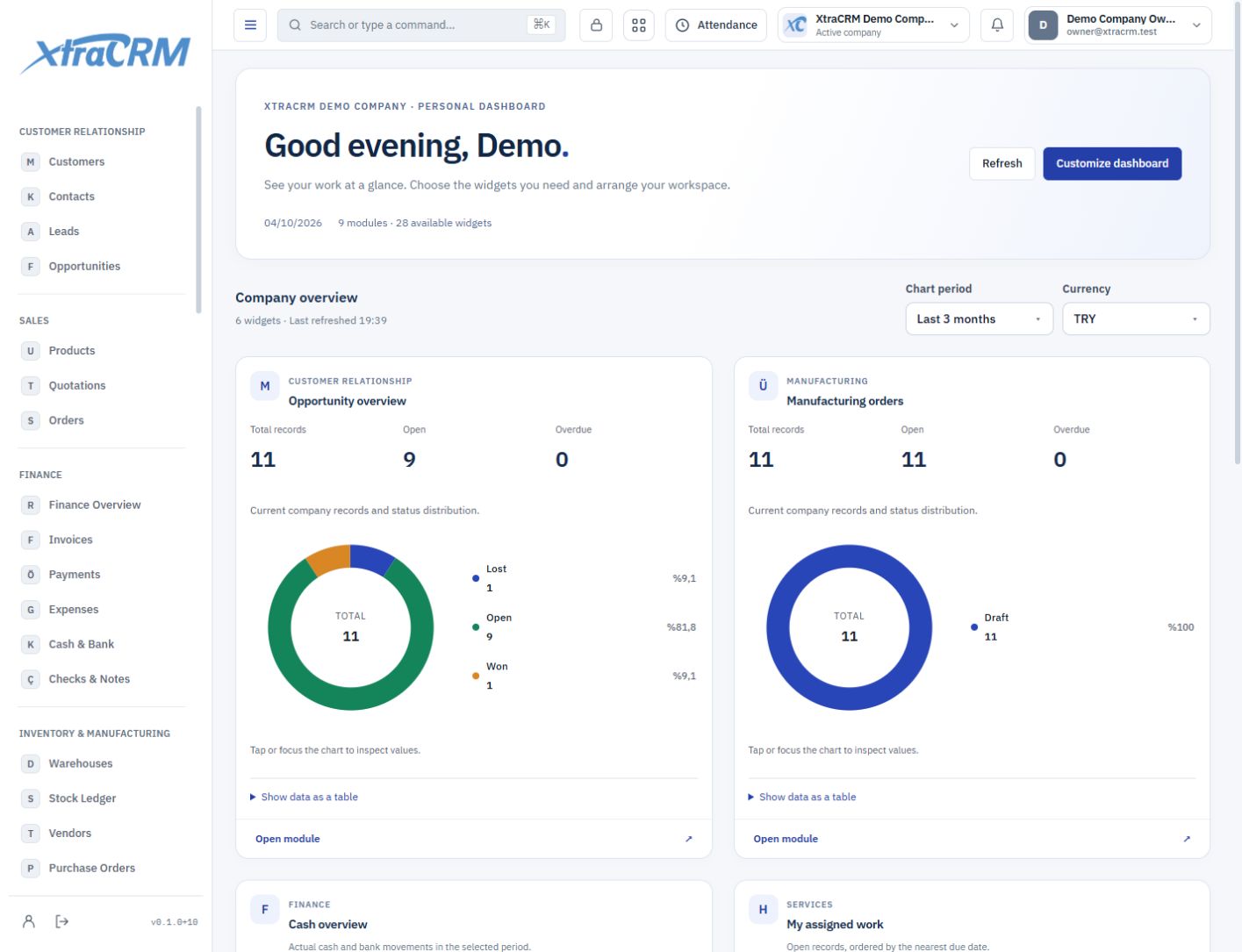Open the apps grid icon

(639, 25)
